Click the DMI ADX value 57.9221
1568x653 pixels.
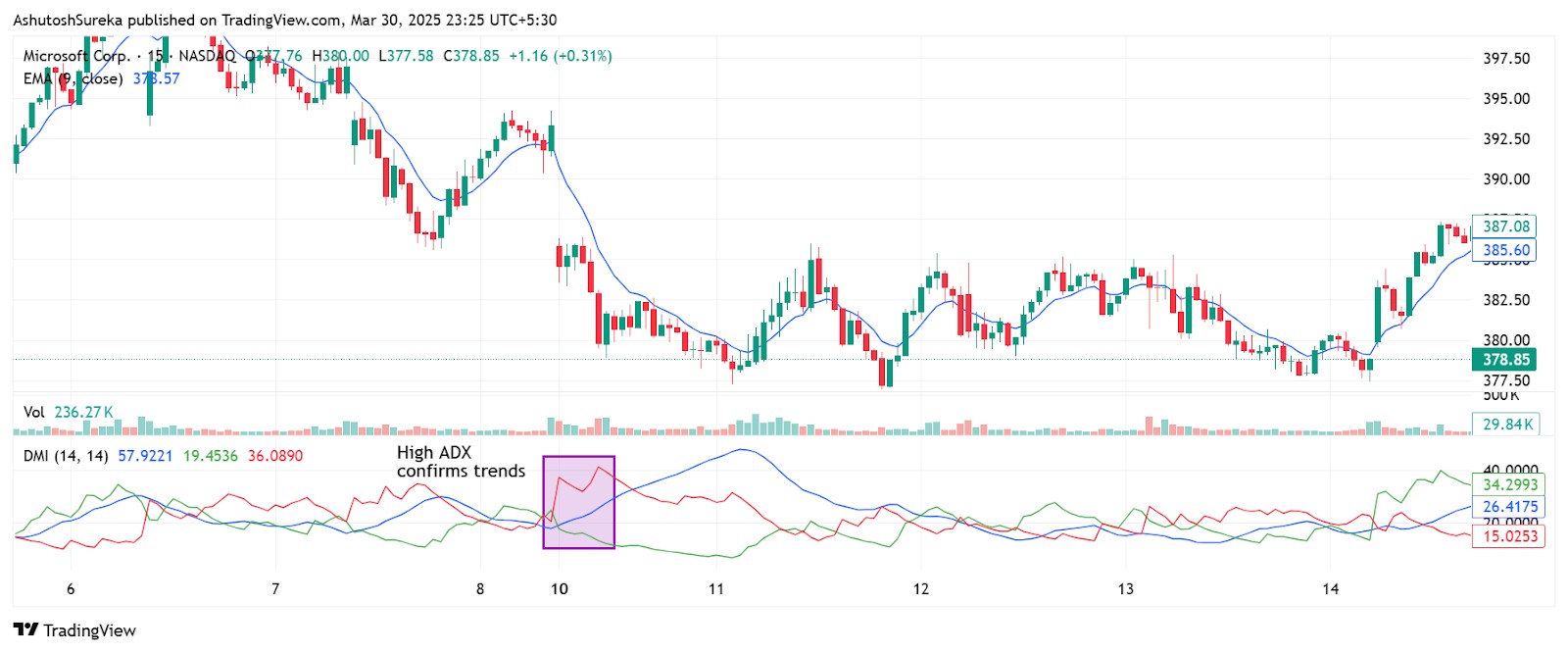(x=145, y=456)
